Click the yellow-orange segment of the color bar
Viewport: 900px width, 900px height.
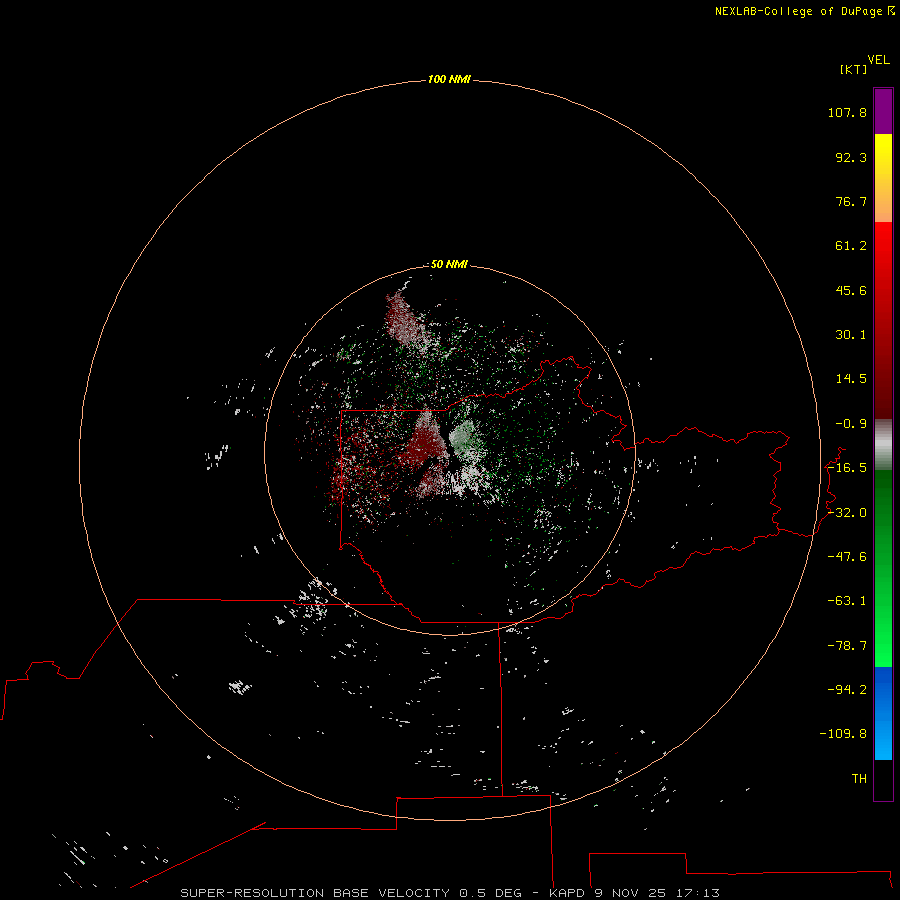[883, 178]
